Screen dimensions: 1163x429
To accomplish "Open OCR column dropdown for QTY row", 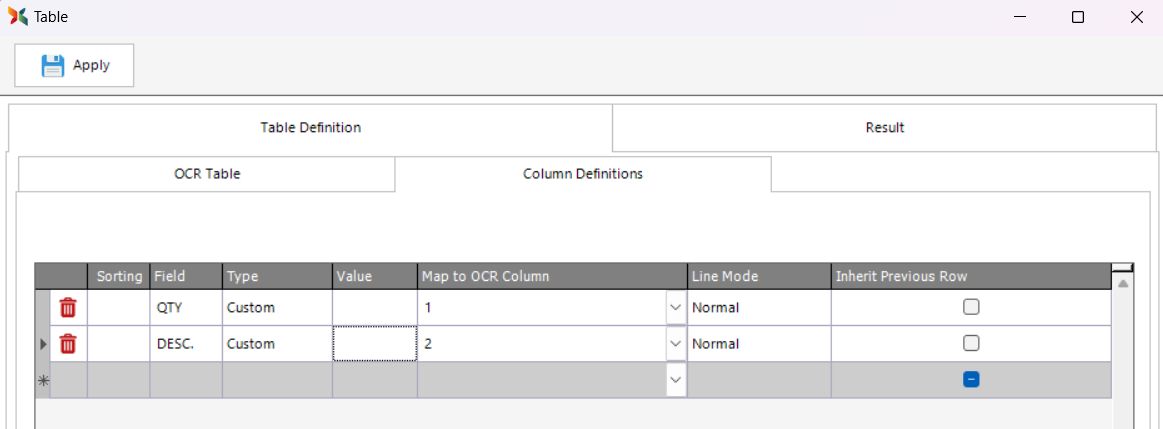I will (x=675, y=308).
